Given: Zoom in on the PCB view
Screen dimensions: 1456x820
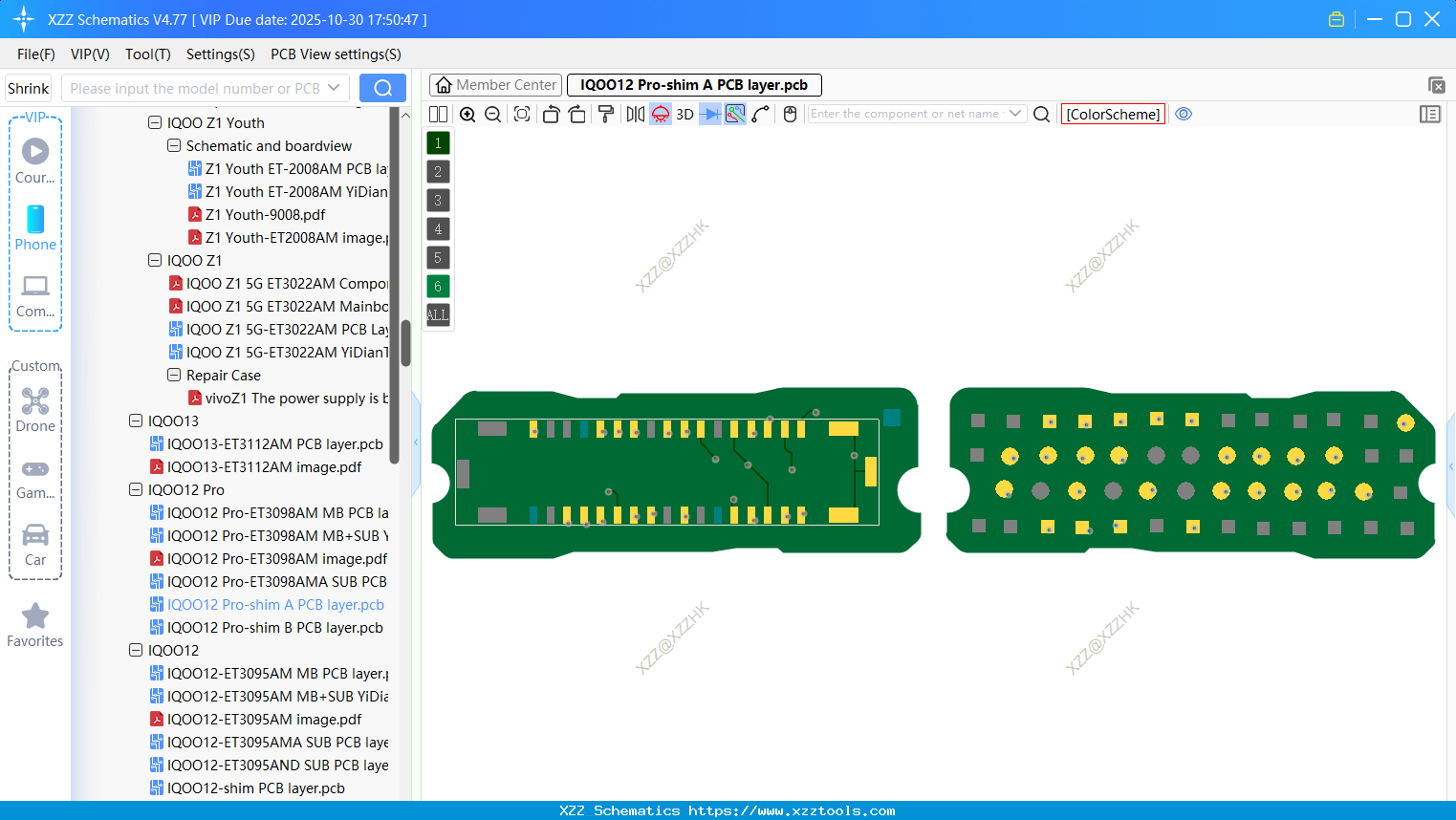Looking at the screenshot, I should [x=467, y=114].
